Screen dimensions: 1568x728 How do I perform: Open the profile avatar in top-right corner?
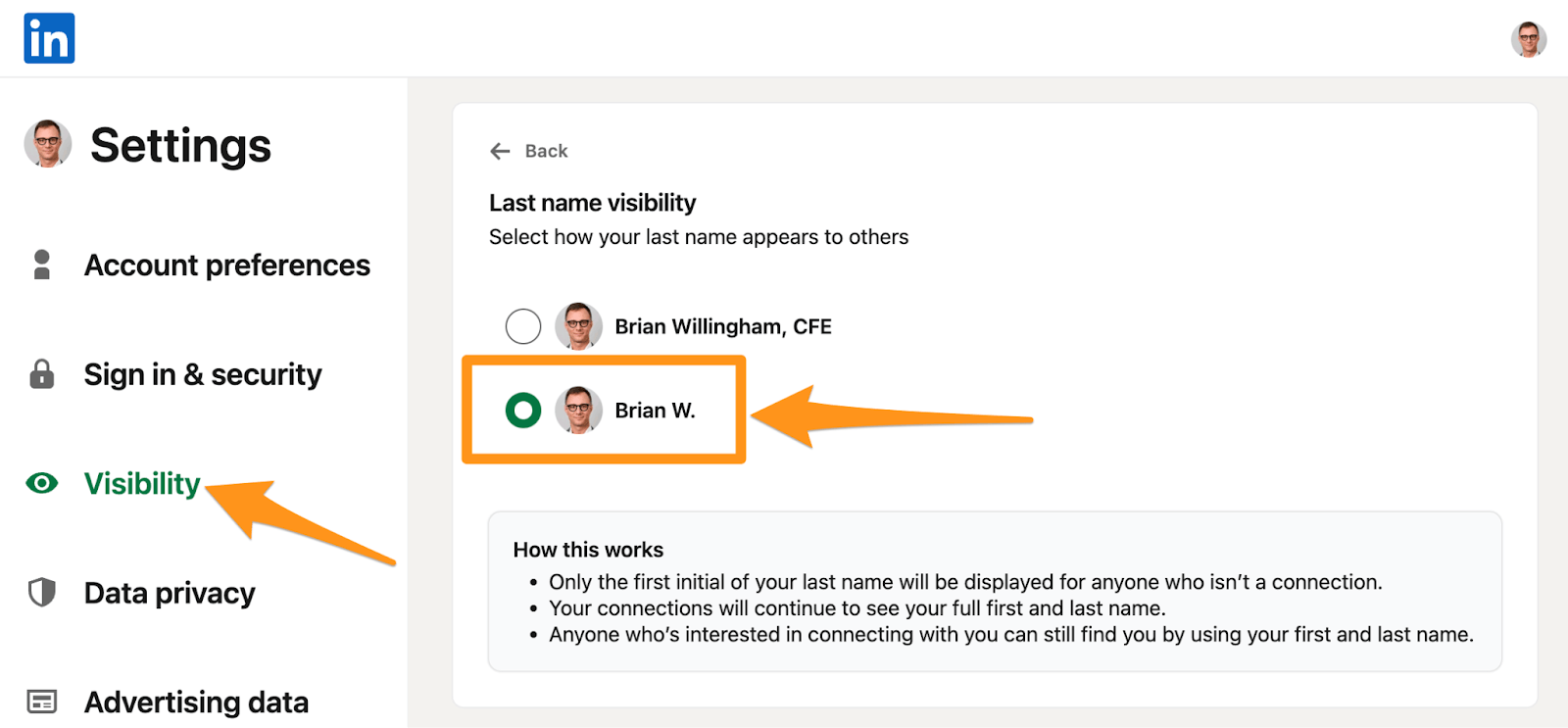pyautogui.click(x=1528, y=39)
